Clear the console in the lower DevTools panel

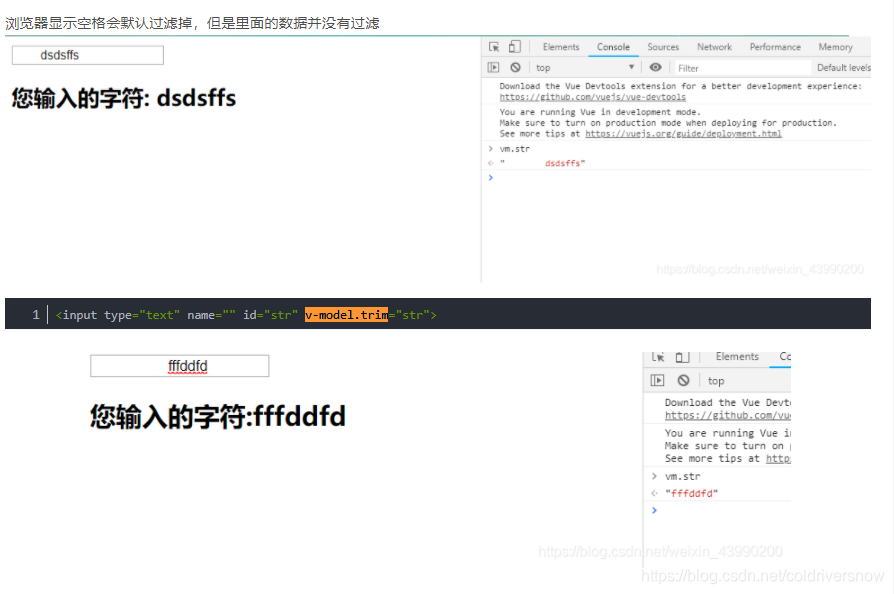[682, 380]
